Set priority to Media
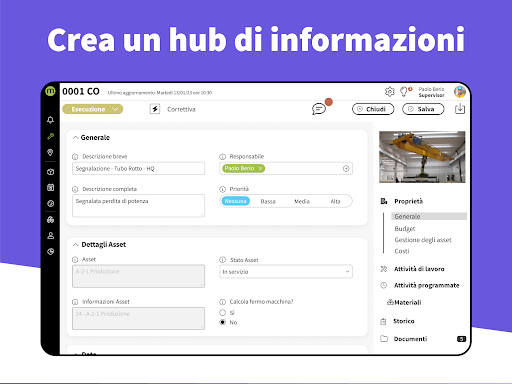 302,201
